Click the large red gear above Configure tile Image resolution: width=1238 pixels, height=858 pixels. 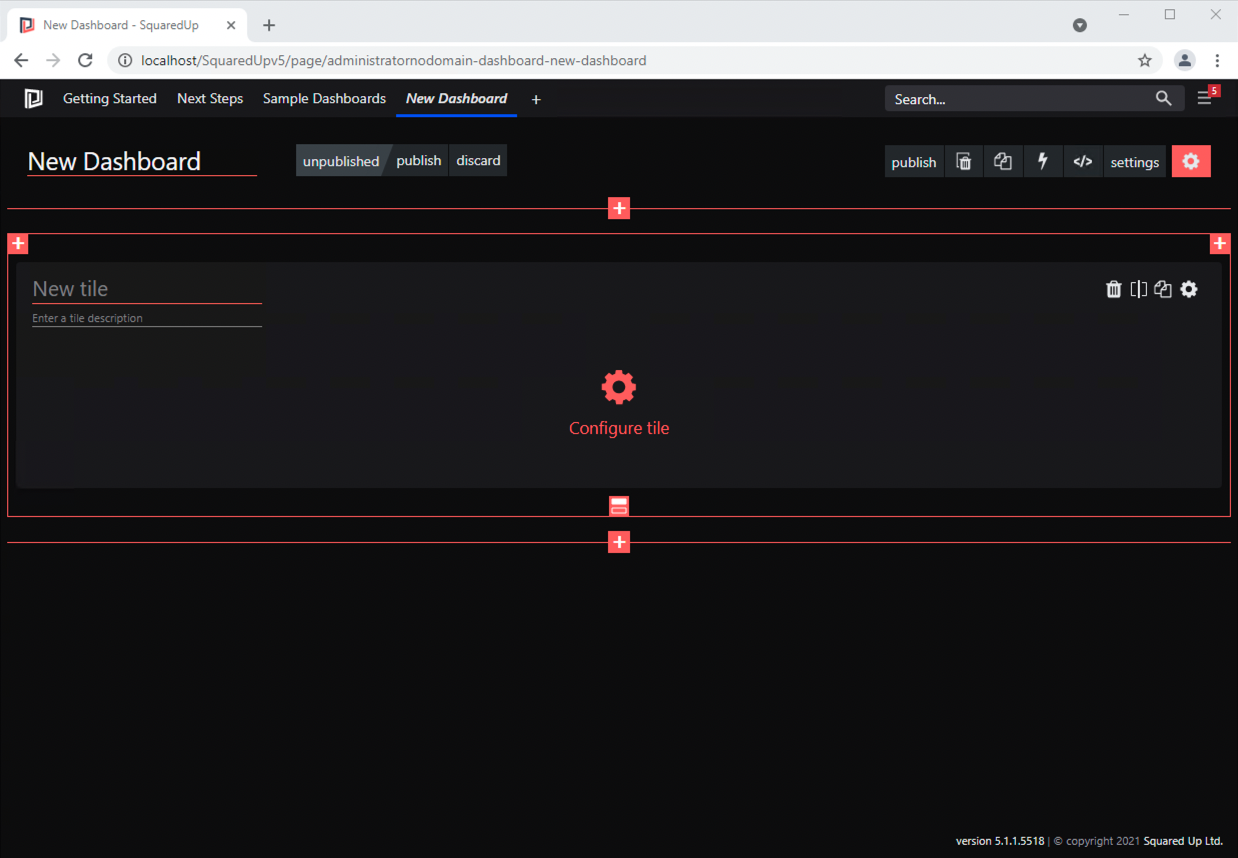[619, 387]
